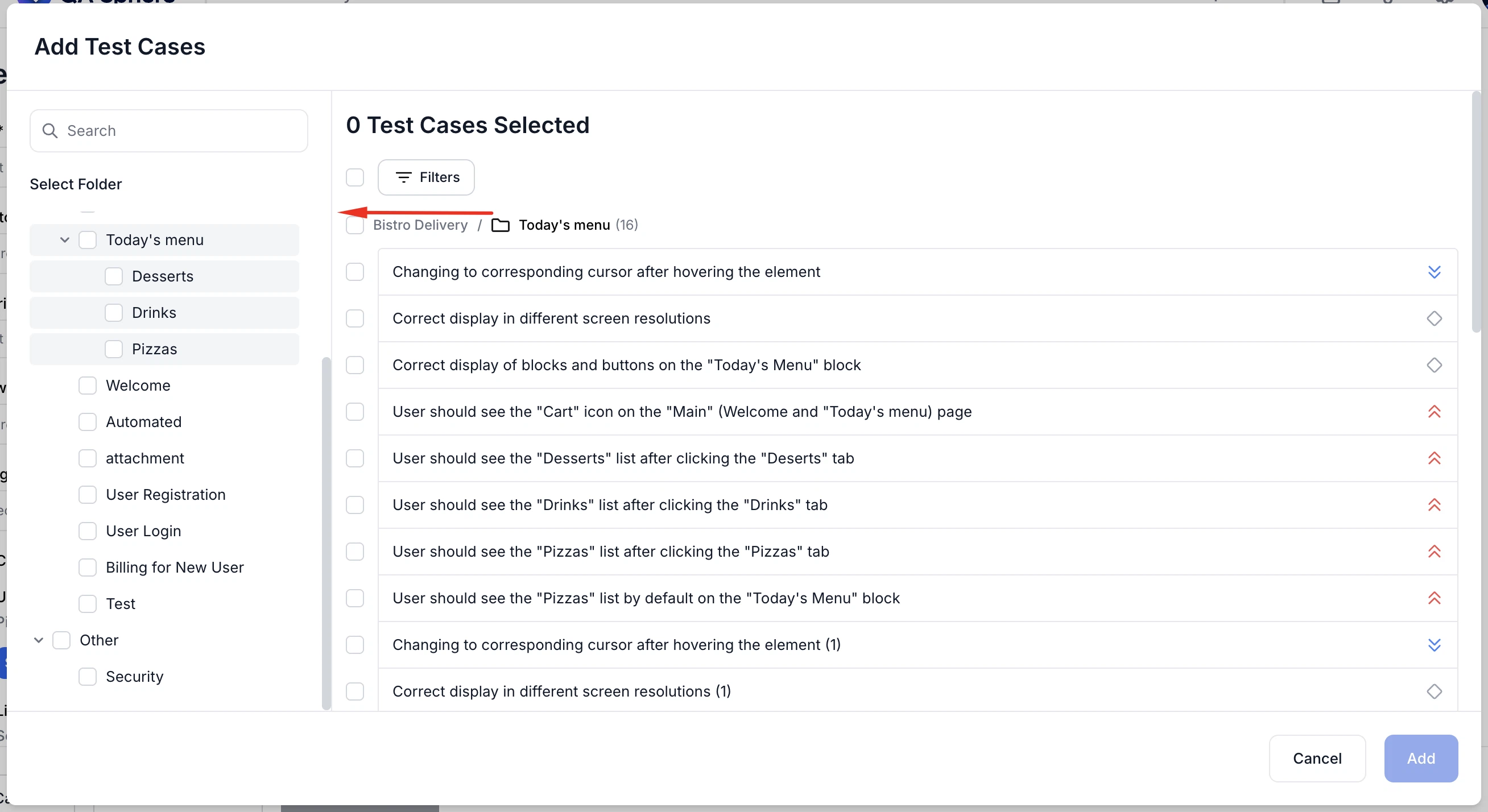Click the funnel icon on the Filters button
This screenshot has height=812, width=1488.
tap(404, 177)
